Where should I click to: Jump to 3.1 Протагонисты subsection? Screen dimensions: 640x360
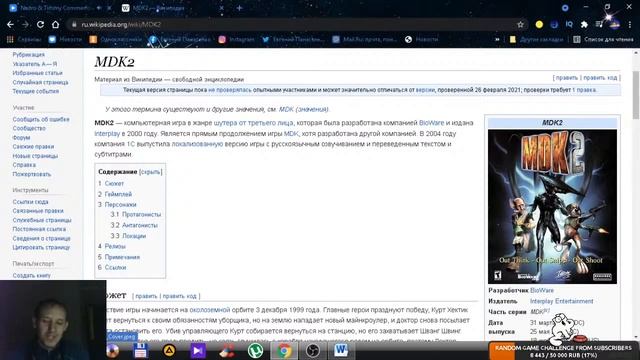tap(141, 214)
